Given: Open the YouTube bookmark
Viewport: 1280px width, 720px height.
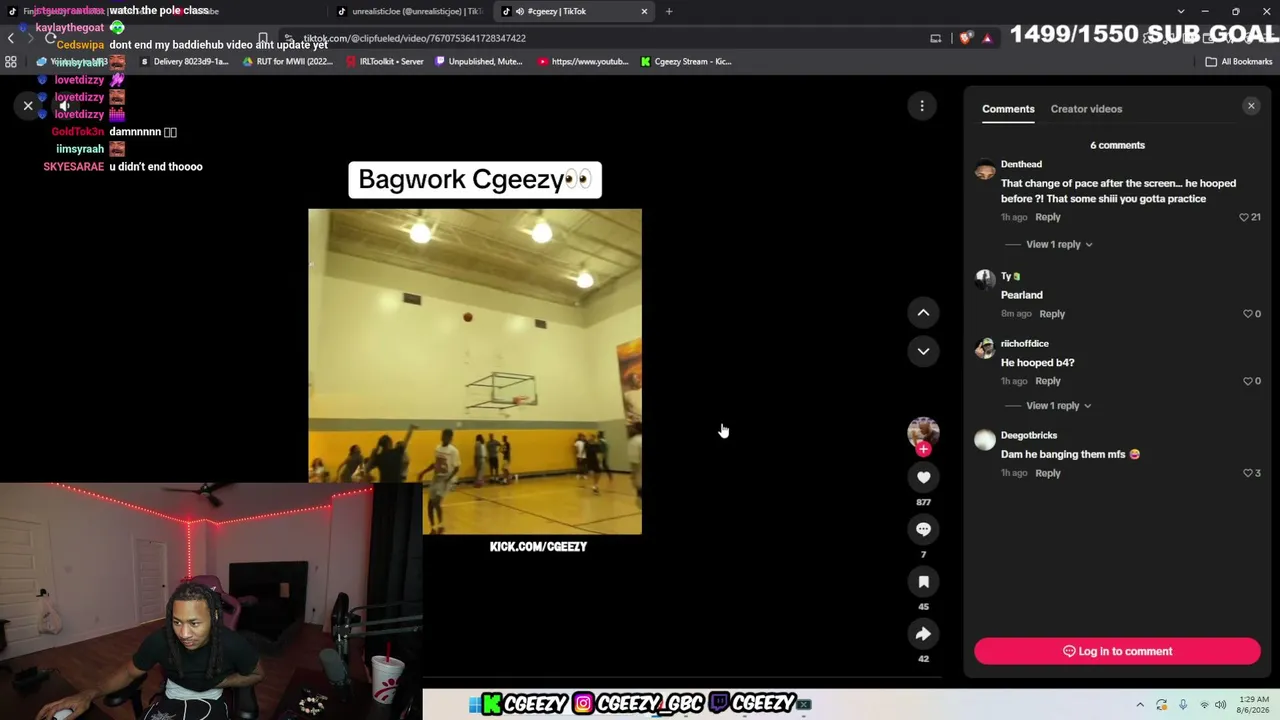Looking at the screenshot, I should (583, 61).
